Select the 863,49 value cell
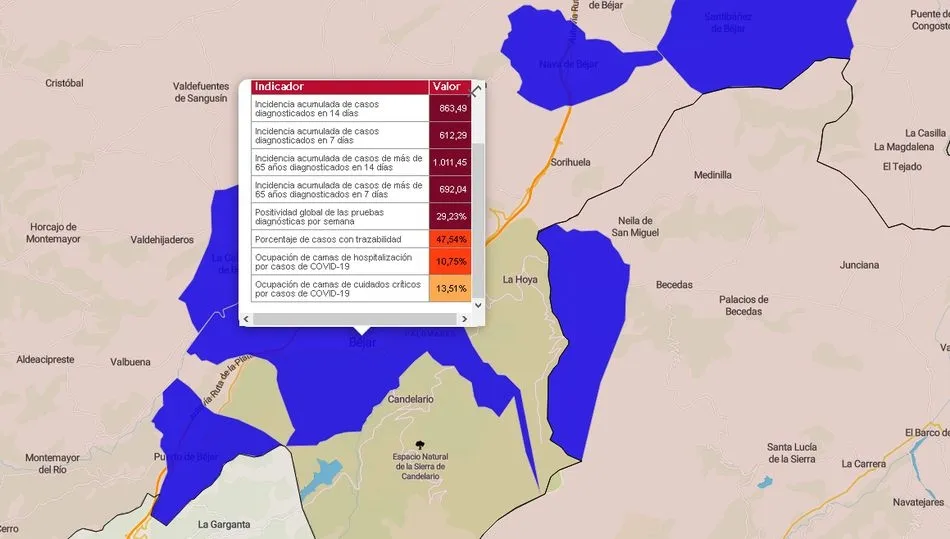Image resolution: width=950 pixels, height=539 pixels. click(450, 108)
